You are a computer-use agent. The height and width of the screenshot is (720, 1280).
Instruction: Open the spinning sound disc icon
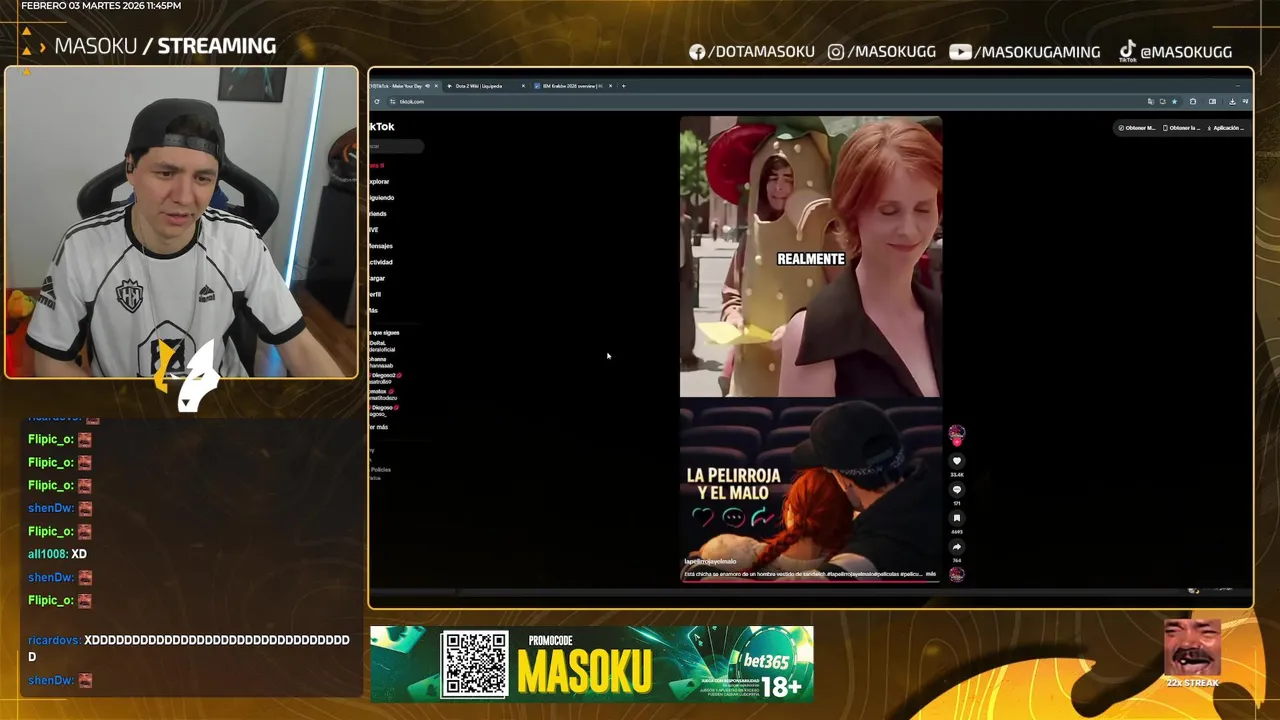tap(957, 575)
